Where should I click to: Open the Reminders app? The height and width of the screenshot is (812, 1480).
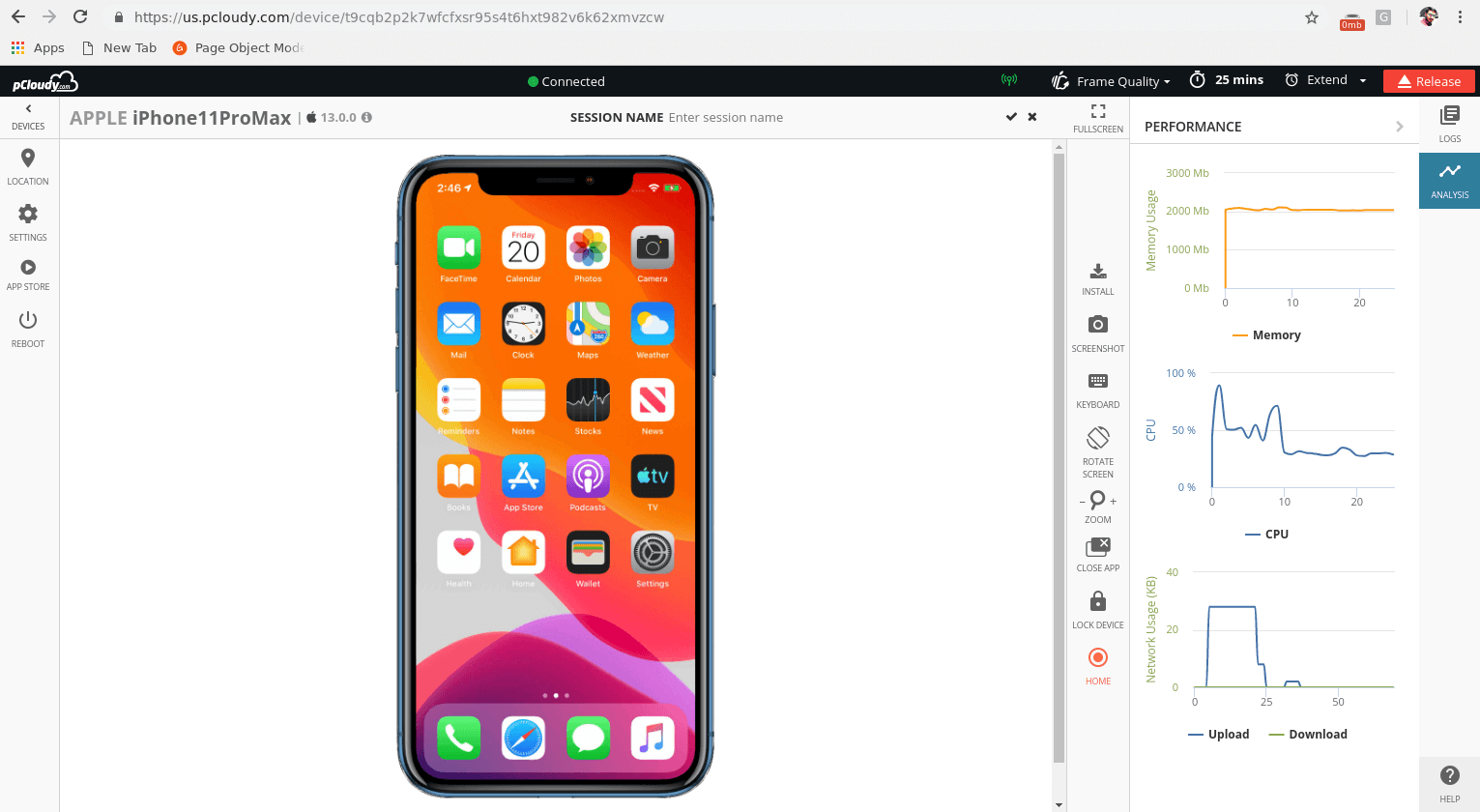pos(459,400)
